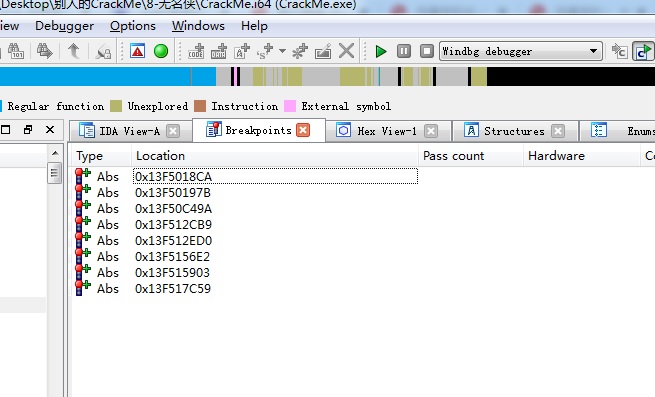This screenshot has width=655, height=397.
Task: Close the IDA View-A tab
Action: pos(173,131)
